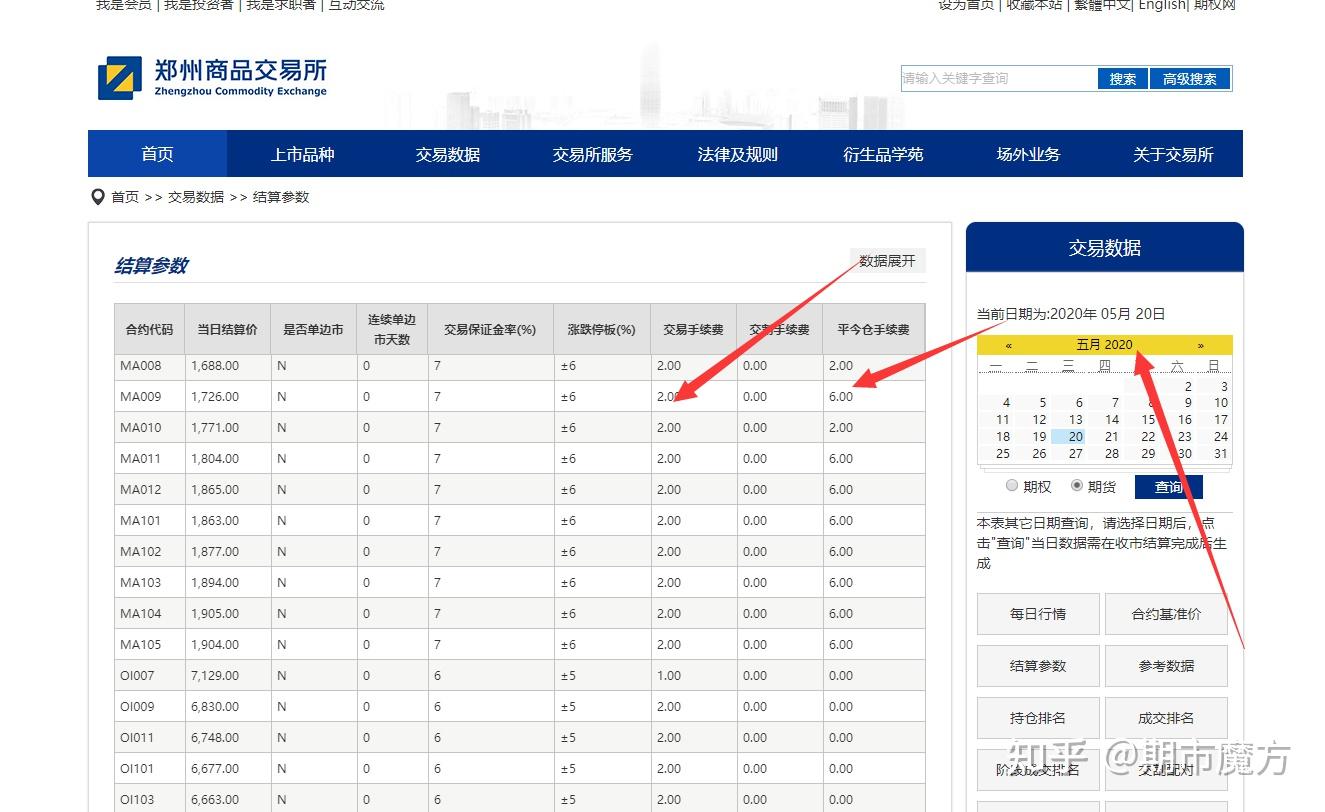Click the 交易数据 breadcrumb link

[x=196, y=197]
